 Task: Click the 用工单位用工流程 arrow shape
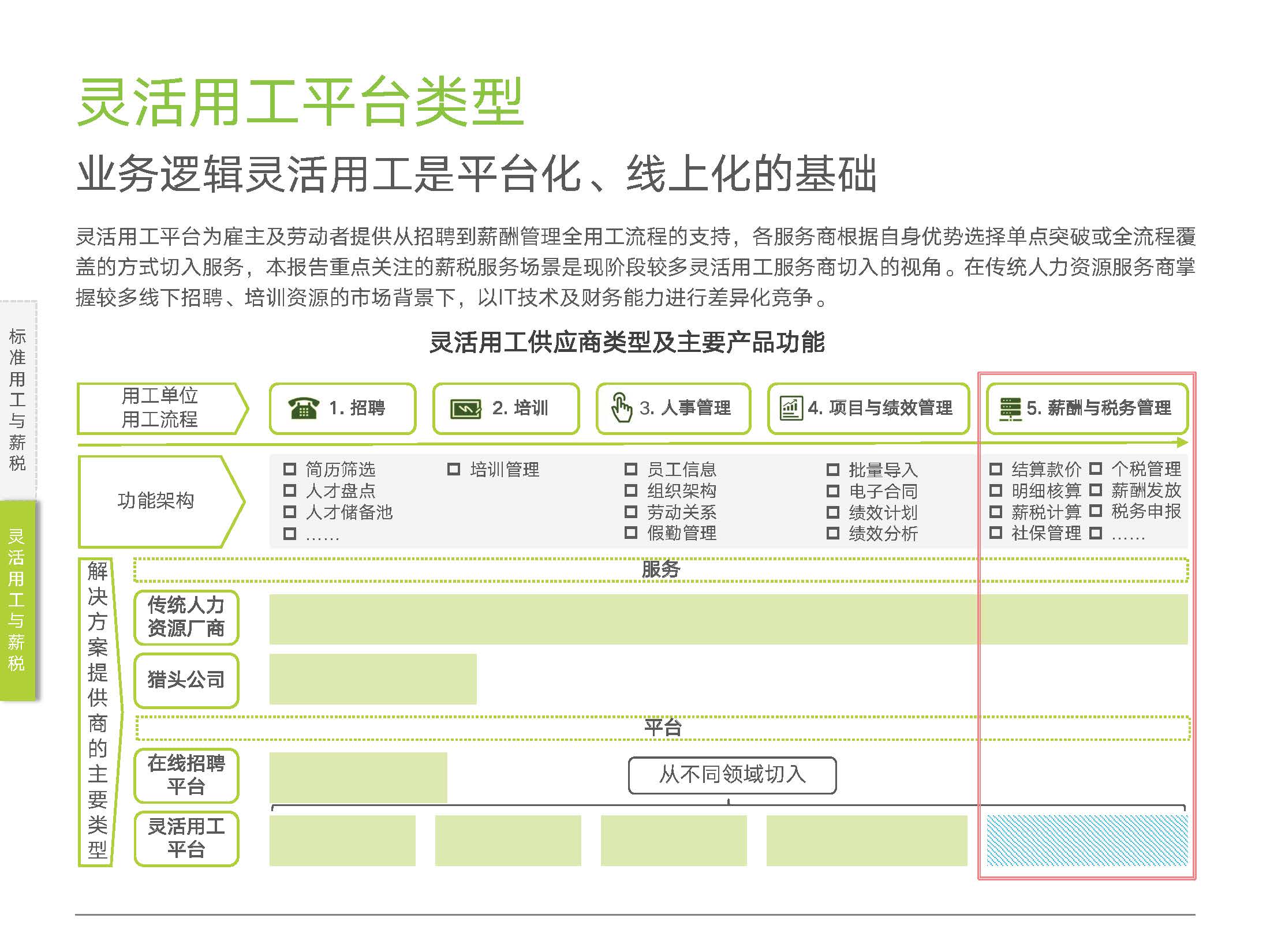[159, 408]
